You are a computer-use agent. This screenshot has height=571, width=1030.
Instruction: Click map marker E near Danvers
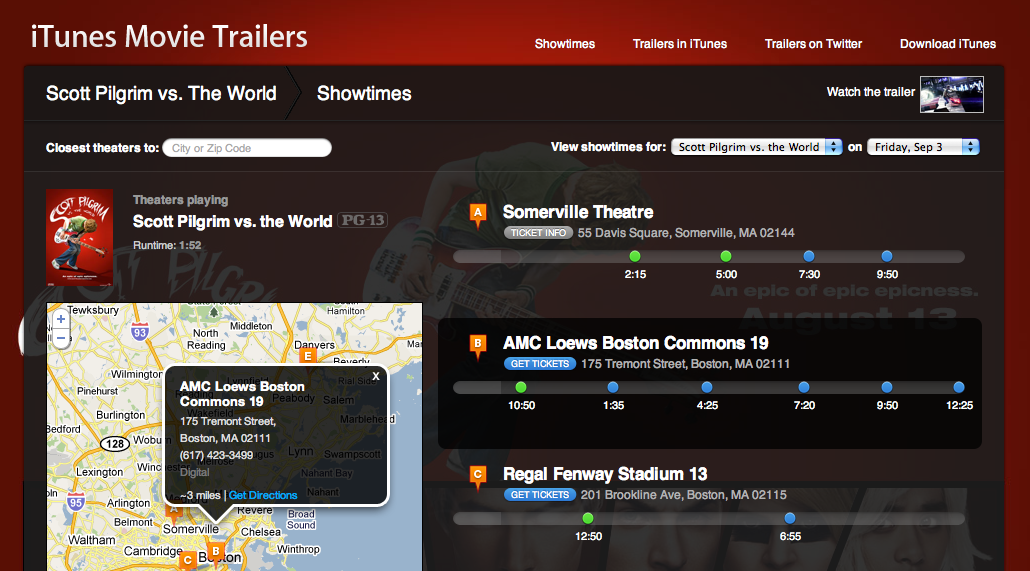tap(307, 357)
